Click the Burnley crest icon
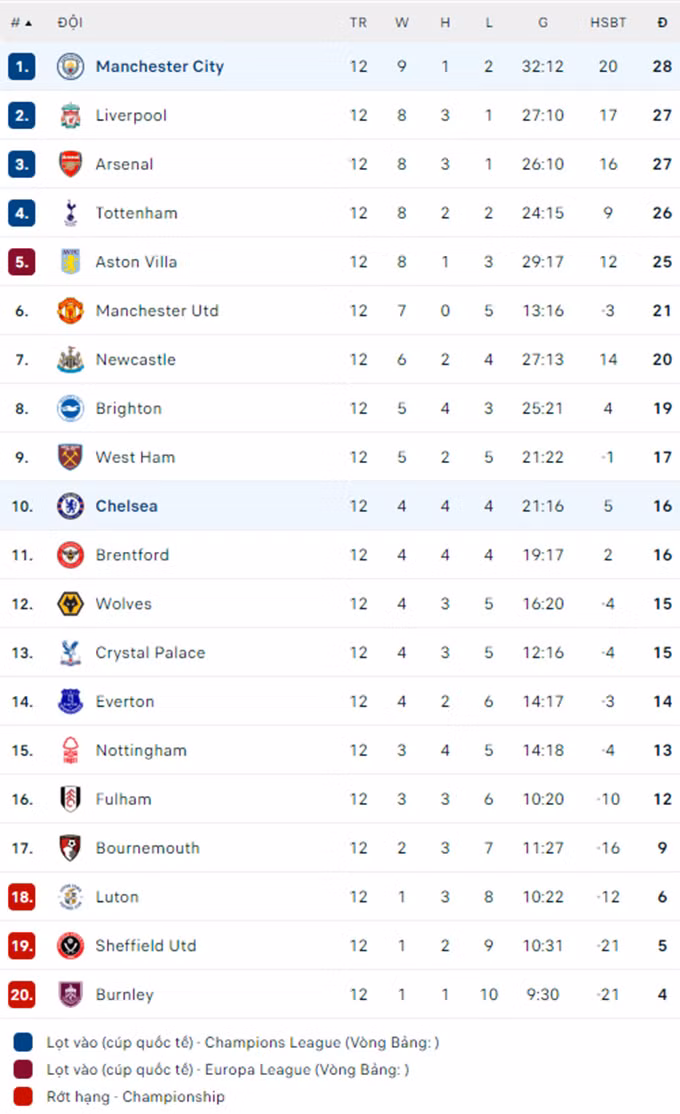 [x=70, y=995]
